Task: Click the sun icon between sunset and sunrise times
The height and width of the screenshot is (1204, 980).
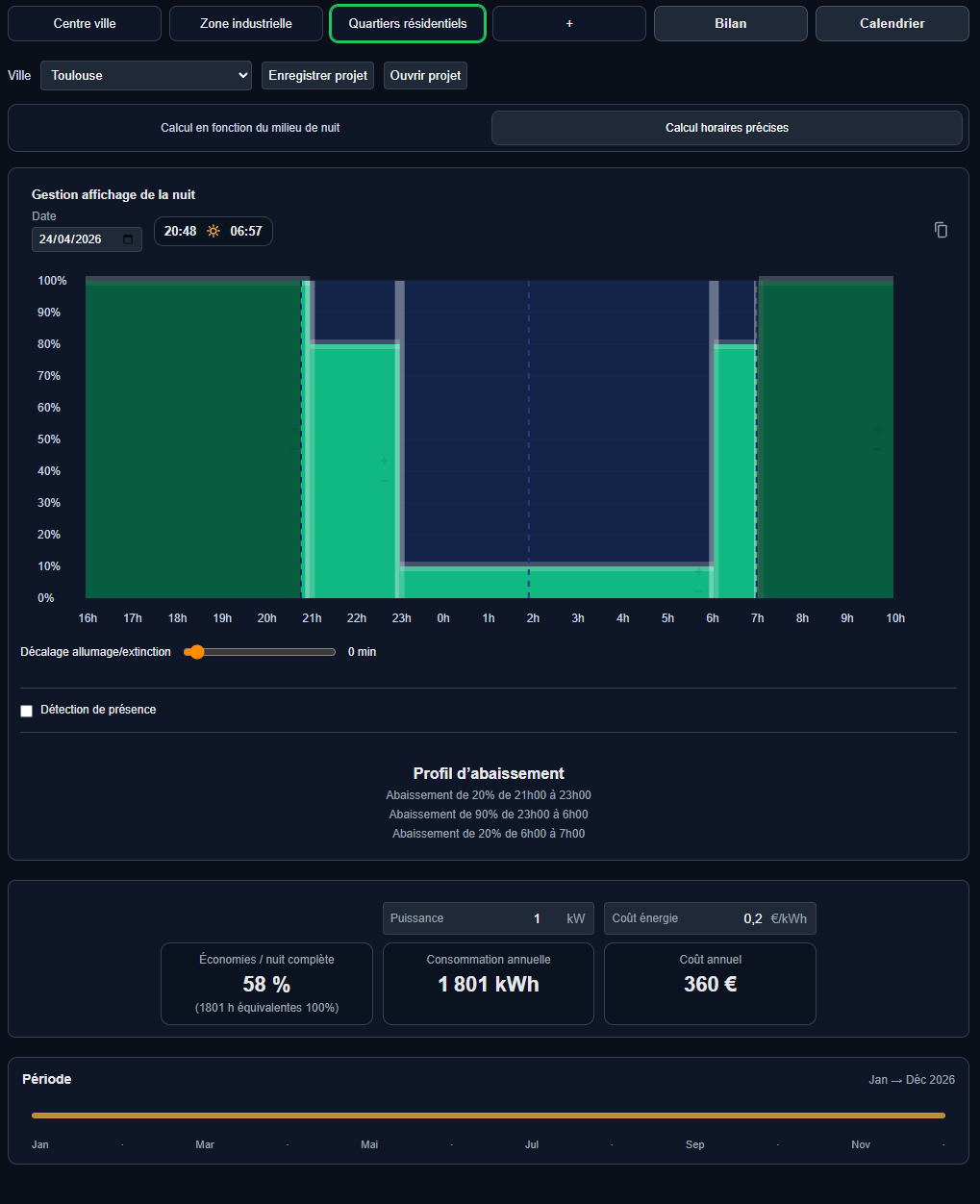Action: [214, 231]
